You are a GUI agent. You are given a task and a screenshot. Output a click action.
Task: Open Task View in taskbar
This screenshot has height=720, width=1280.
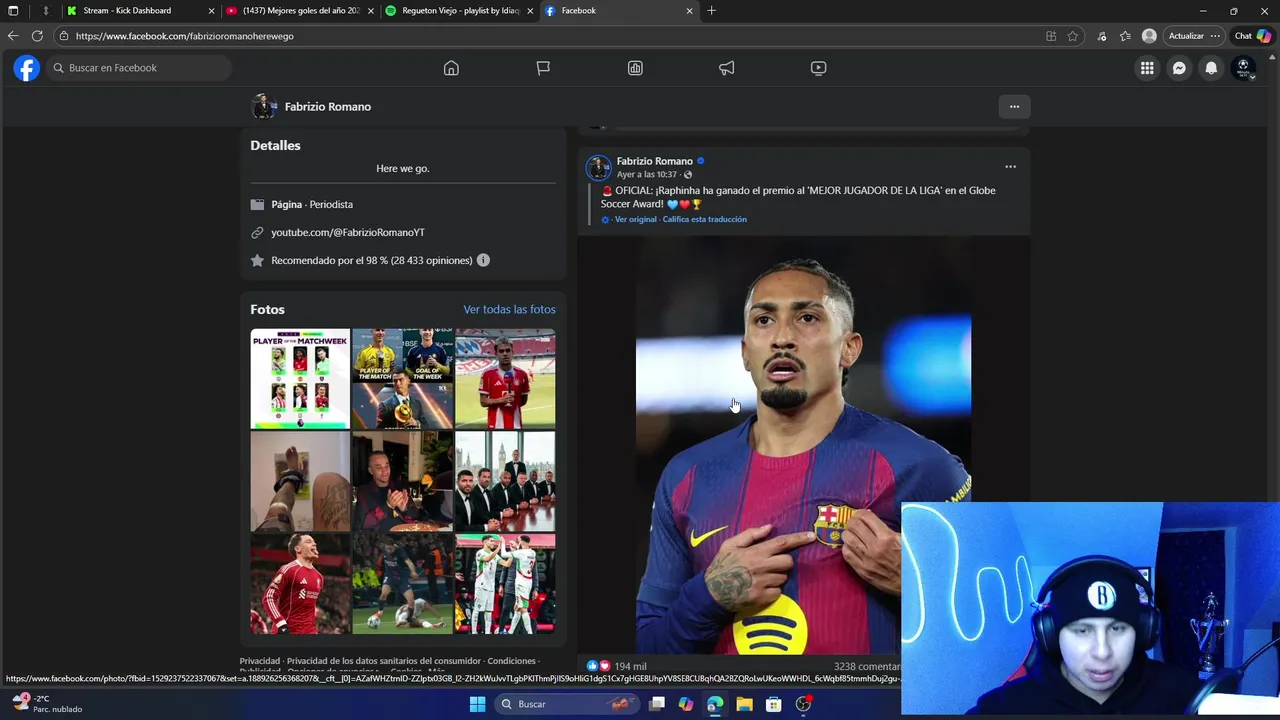[x=657, y=704]
